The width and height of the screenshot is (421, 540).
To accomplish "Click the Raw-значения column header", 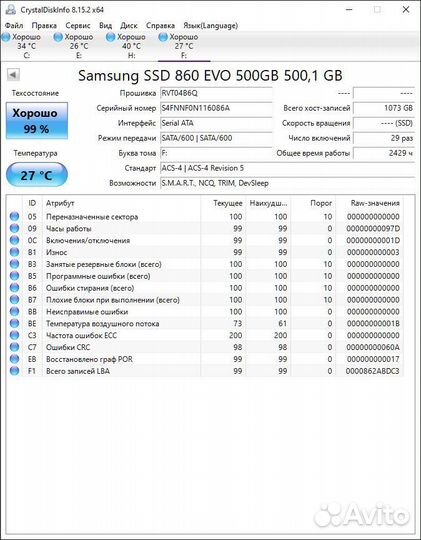I will pyautogui.click(x=369, y=203).
